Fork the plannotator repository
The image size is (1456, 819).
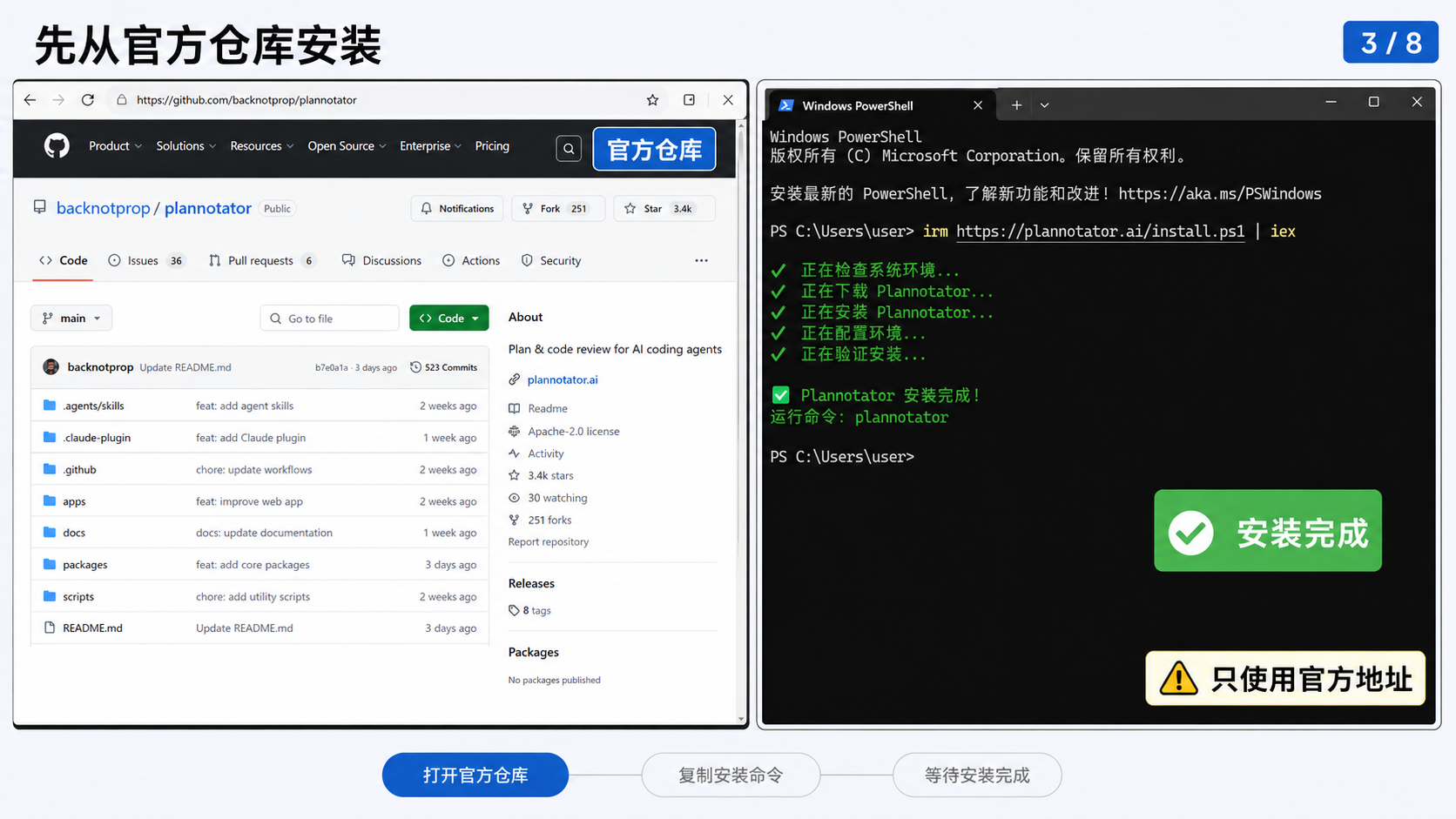(558, 209)
